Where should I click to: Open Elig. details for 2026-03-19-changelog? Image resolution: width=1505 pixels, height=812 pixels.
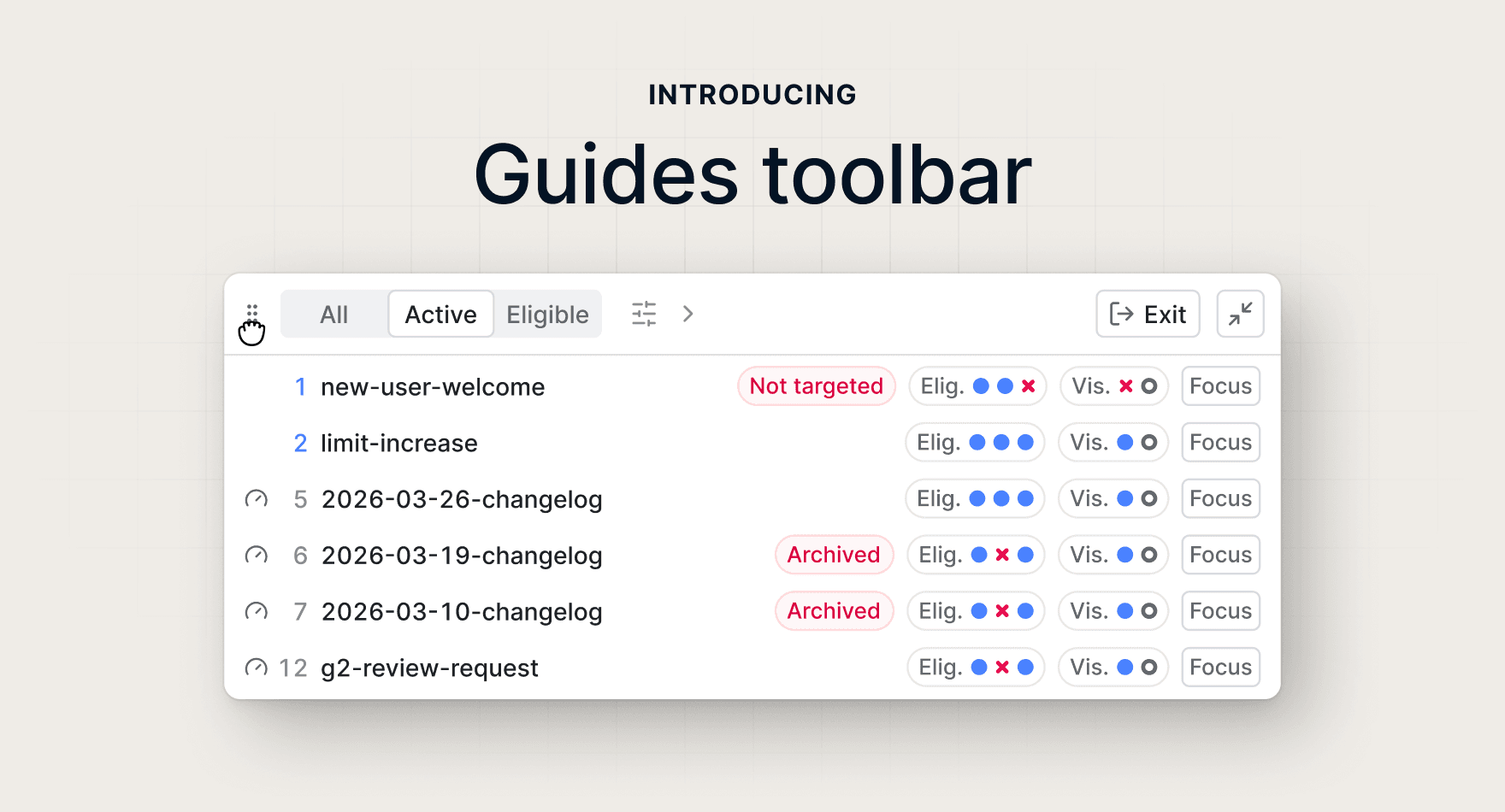976,556
